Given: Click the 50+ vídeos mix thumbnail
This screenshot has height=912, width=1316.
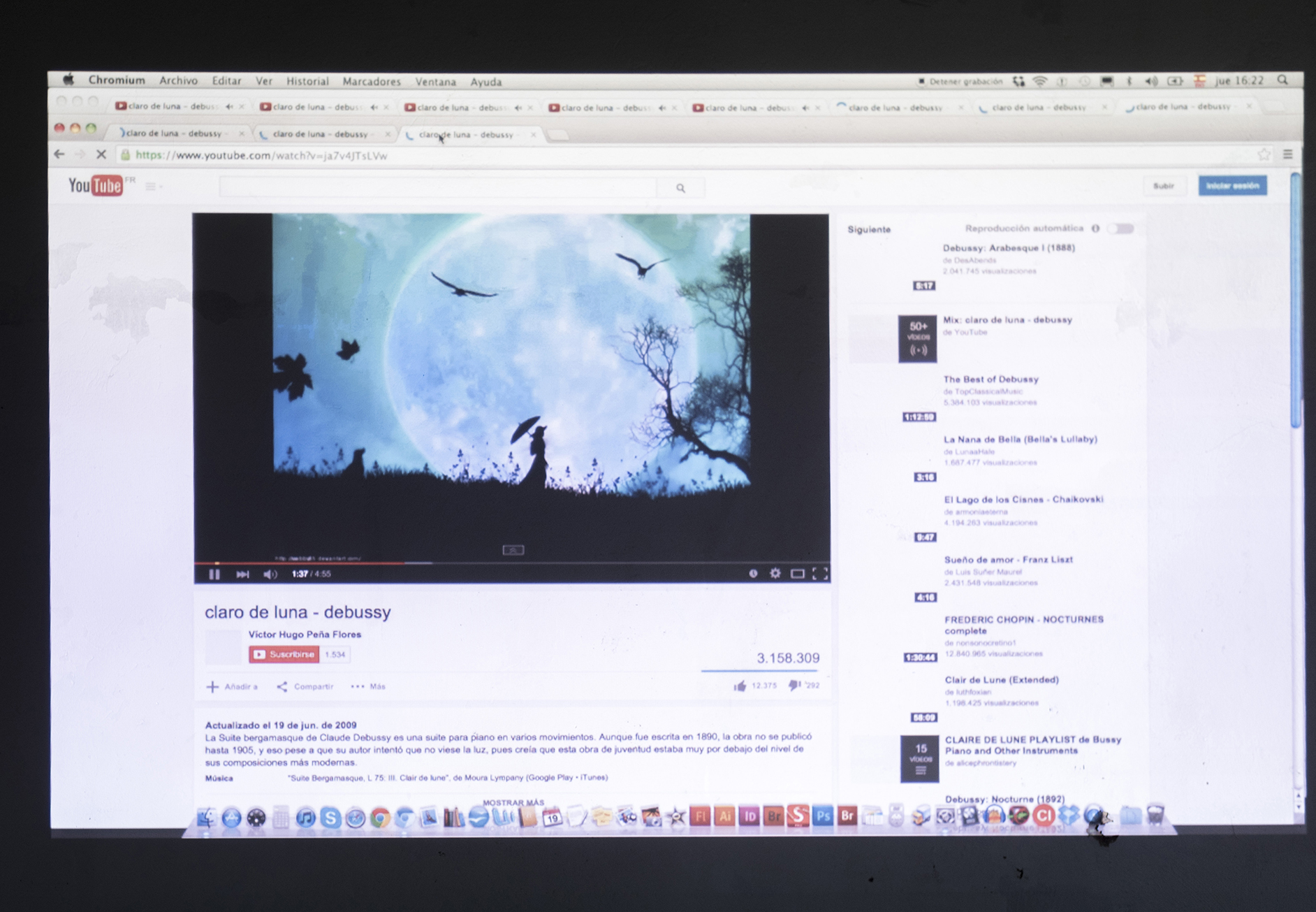Looking at the screenshot, I should click(918, 339).
